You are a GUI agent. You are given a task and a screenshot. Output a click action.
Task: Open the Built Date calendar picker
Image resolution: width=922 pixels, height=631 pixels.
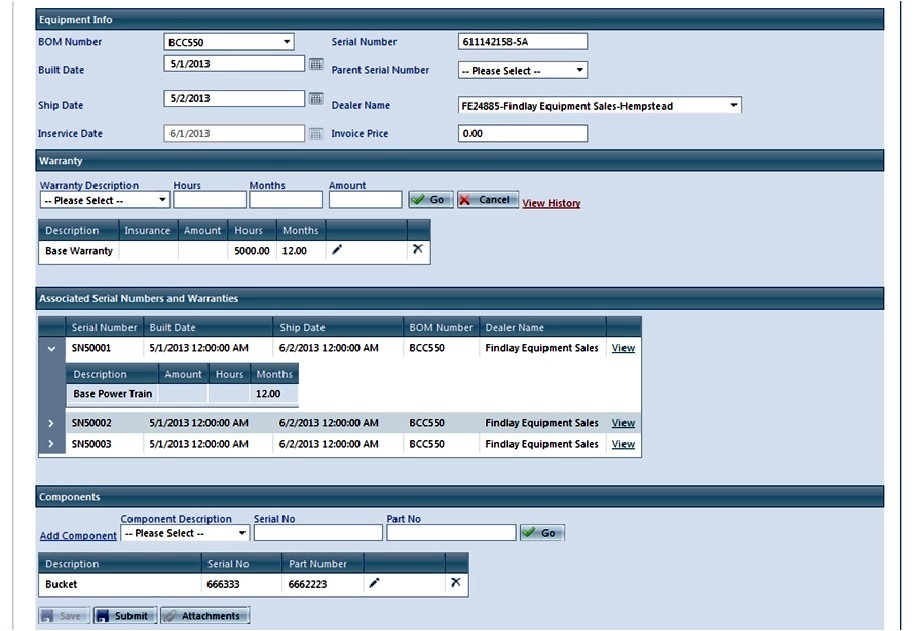pos(316,64)
